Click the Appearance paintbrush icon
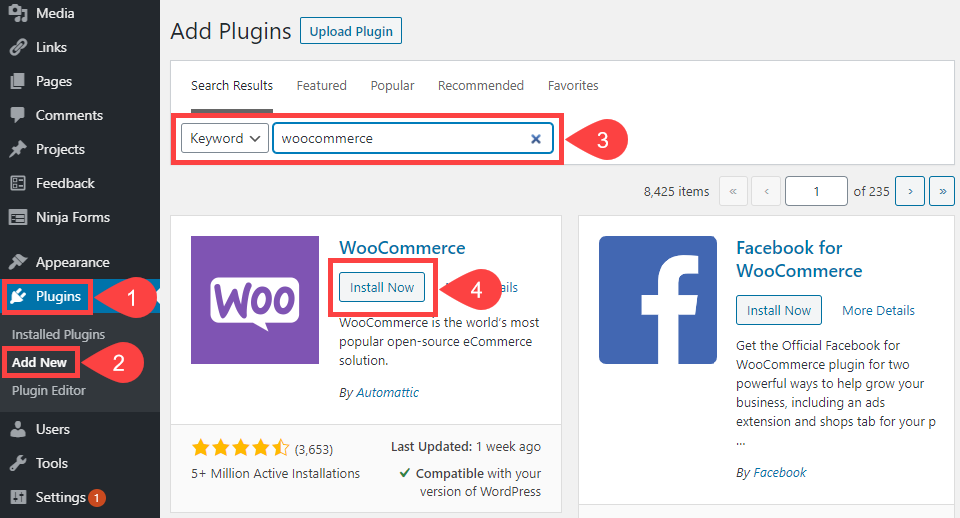960x518 pixels. click(x=18, y=262)
